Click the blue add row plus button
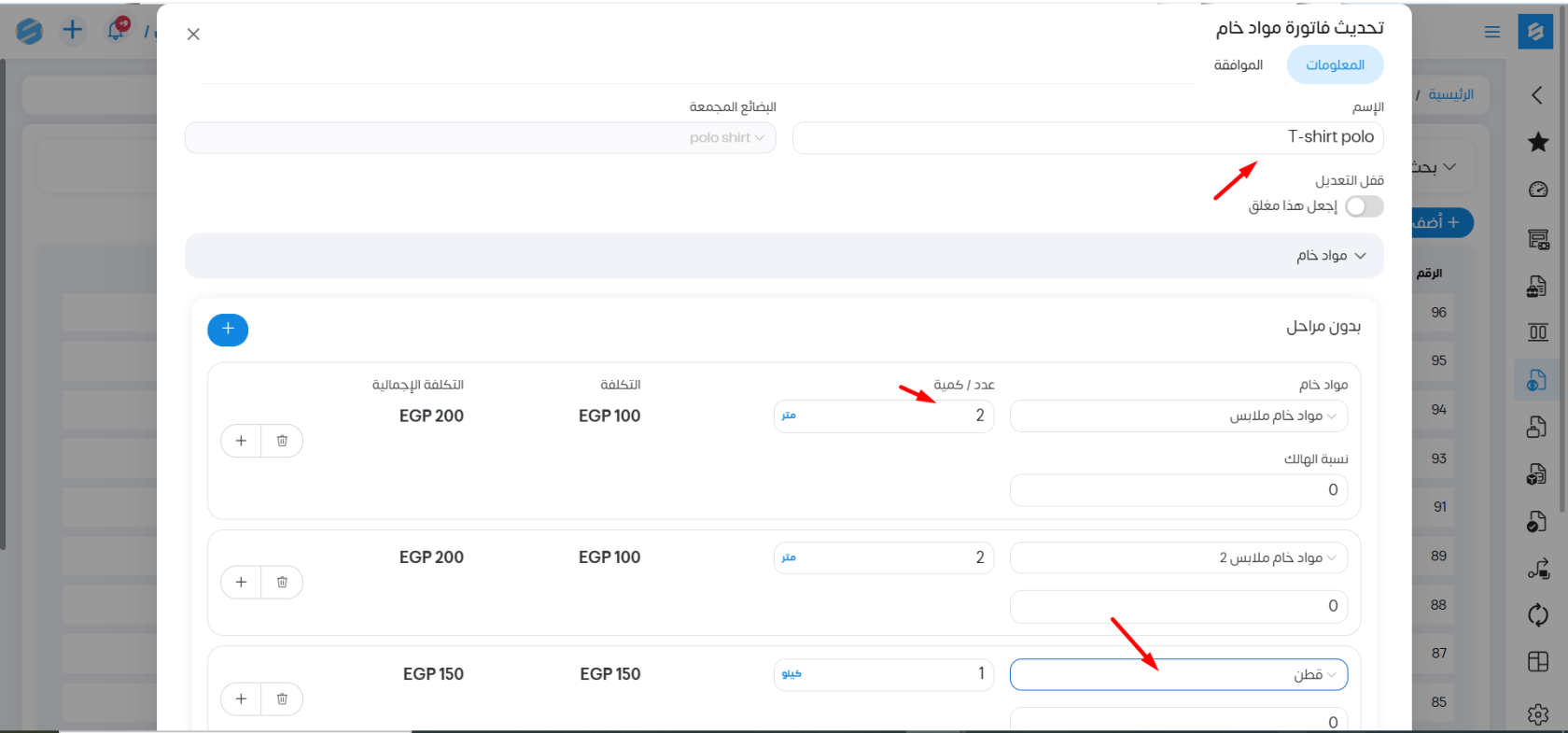This screenshot has height=733, width=1568. (x=228, y=330)
